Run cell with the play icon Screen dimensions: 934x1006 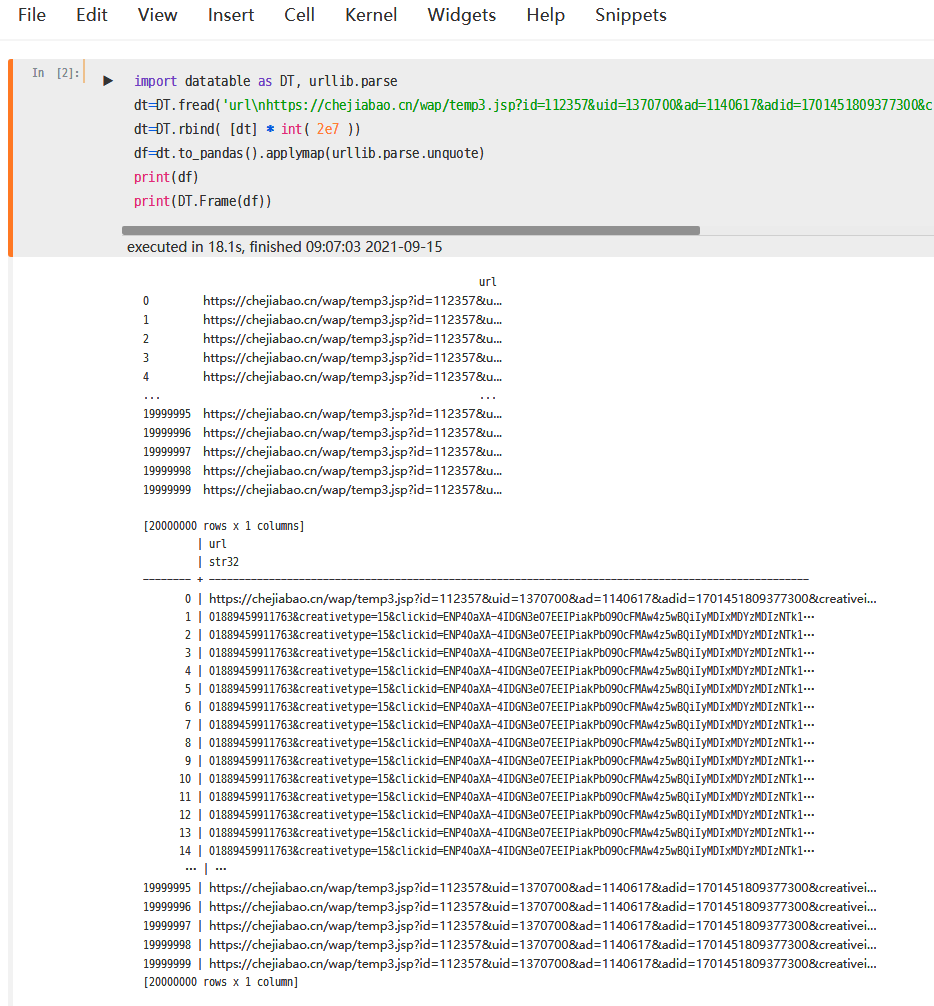(x=108, y=81)
